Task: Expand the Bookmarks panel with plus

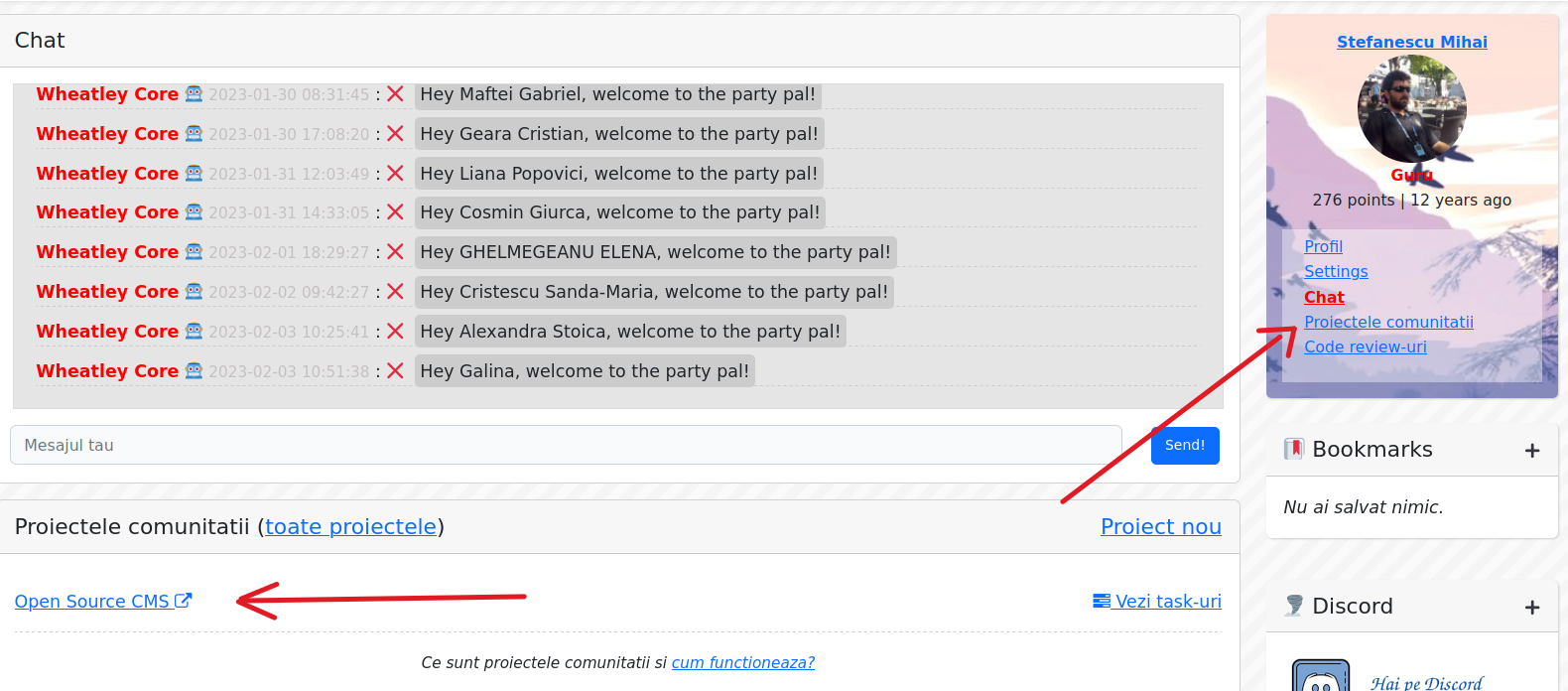Action: (1532, 451)
